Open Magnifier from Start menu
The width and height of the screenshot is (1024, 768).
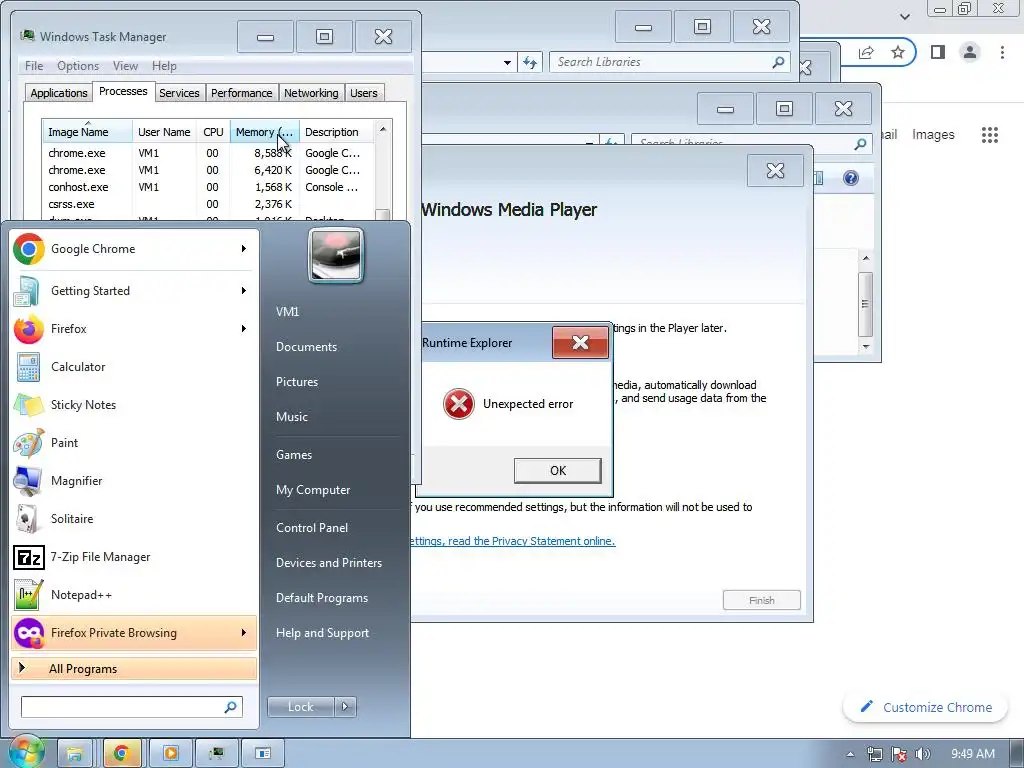(x=134, y=480)
